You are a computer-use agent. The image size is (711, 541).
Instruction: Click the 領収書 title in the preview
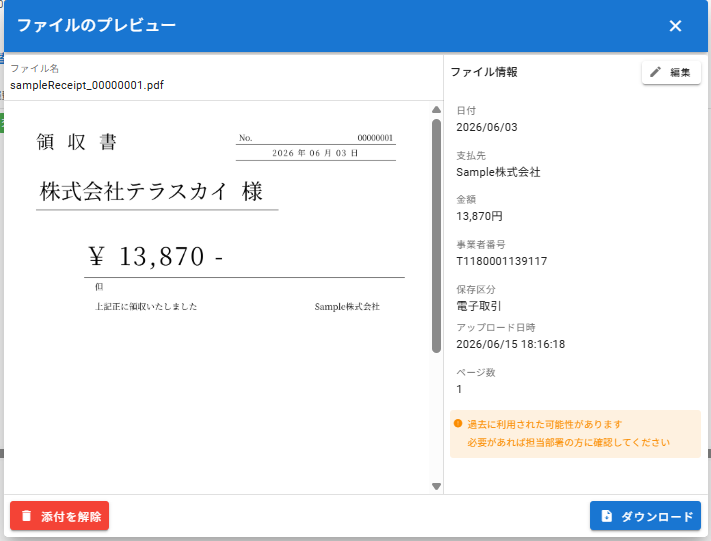pos(77,142)
